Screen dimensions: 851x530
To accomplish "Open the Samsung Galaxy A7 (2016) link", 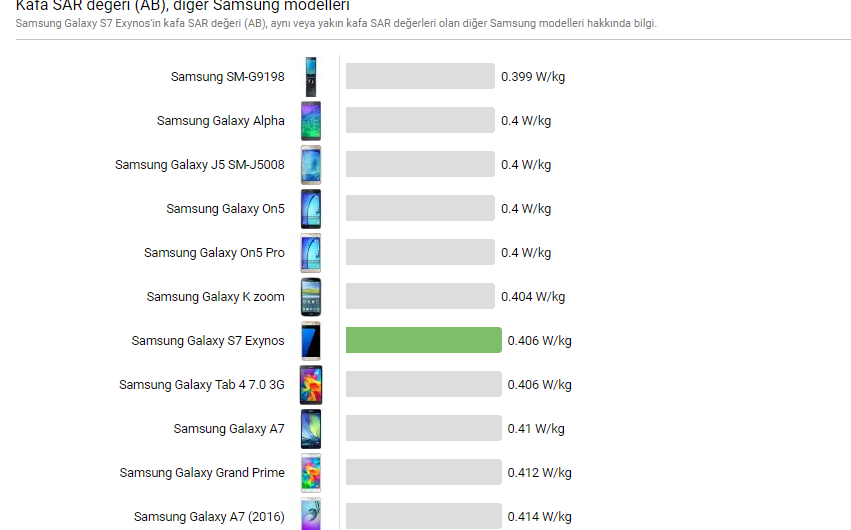I will click(209, 517).
